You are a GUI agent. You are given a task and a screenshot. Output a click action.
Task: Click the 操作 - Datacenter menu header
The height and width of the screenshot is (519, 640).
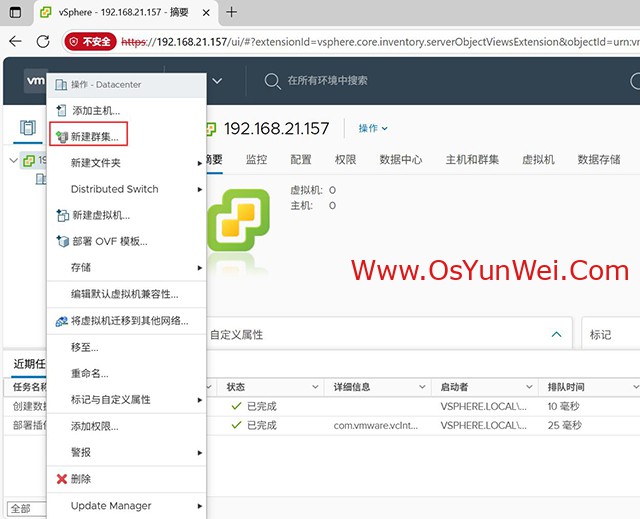[127, 85]
